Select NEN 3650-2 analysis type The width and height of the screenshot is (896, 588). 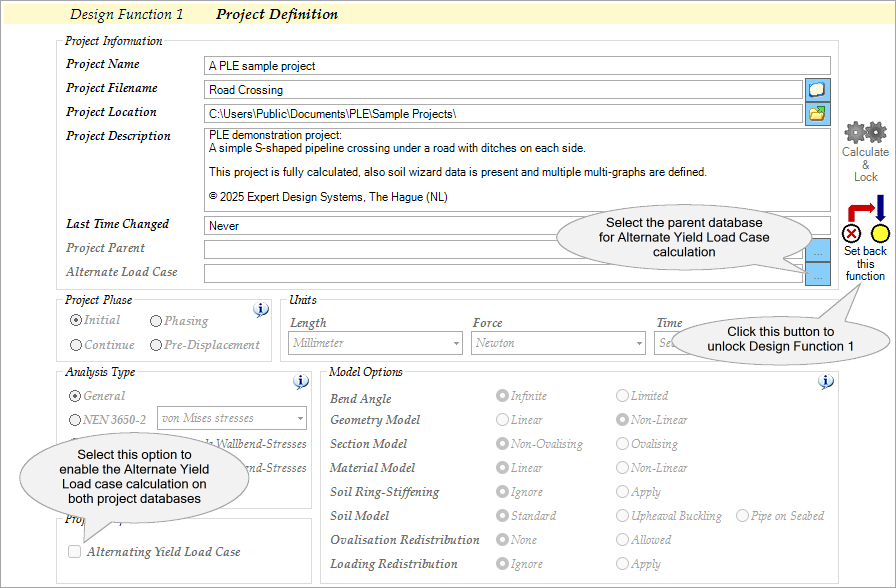tap(76, 420)
